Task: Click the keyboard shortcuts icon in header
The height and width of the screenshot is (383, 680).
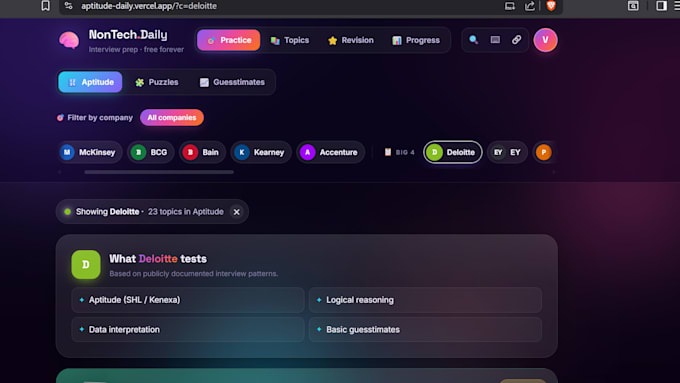Action: click(x=495, y=40)
